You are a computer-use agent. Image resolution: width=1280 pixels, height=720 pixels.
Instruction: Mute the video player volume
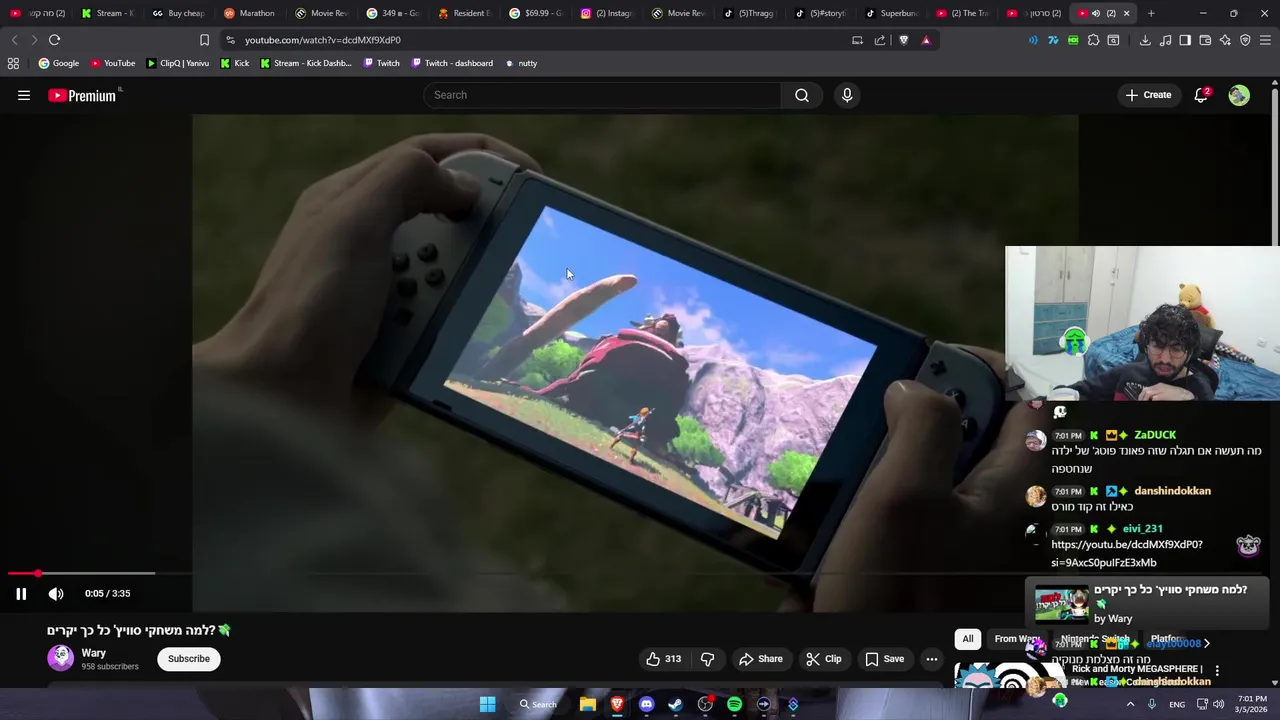point(56,593)
